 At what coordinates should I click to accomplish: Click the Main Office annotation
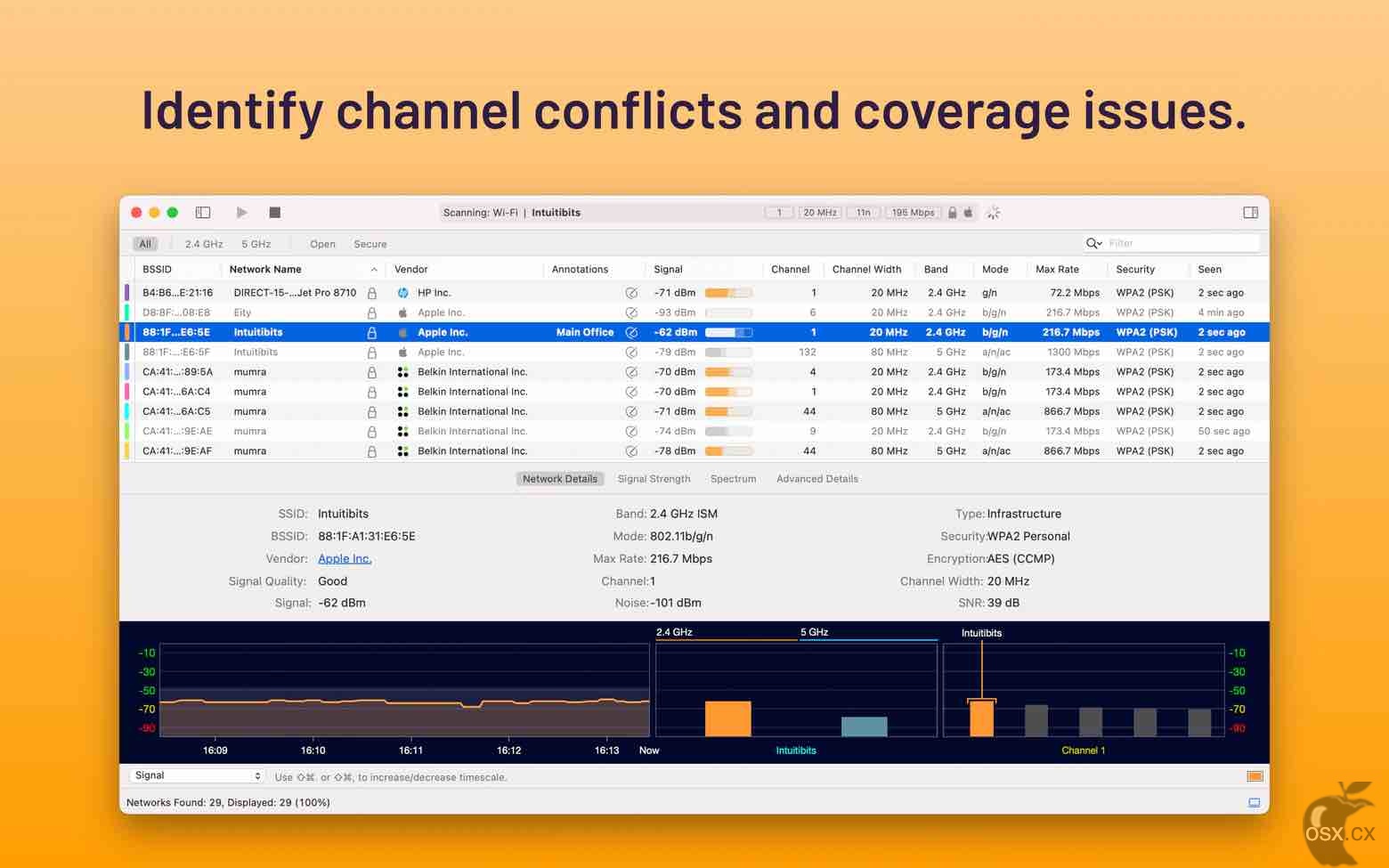click(x=585, y=332)
